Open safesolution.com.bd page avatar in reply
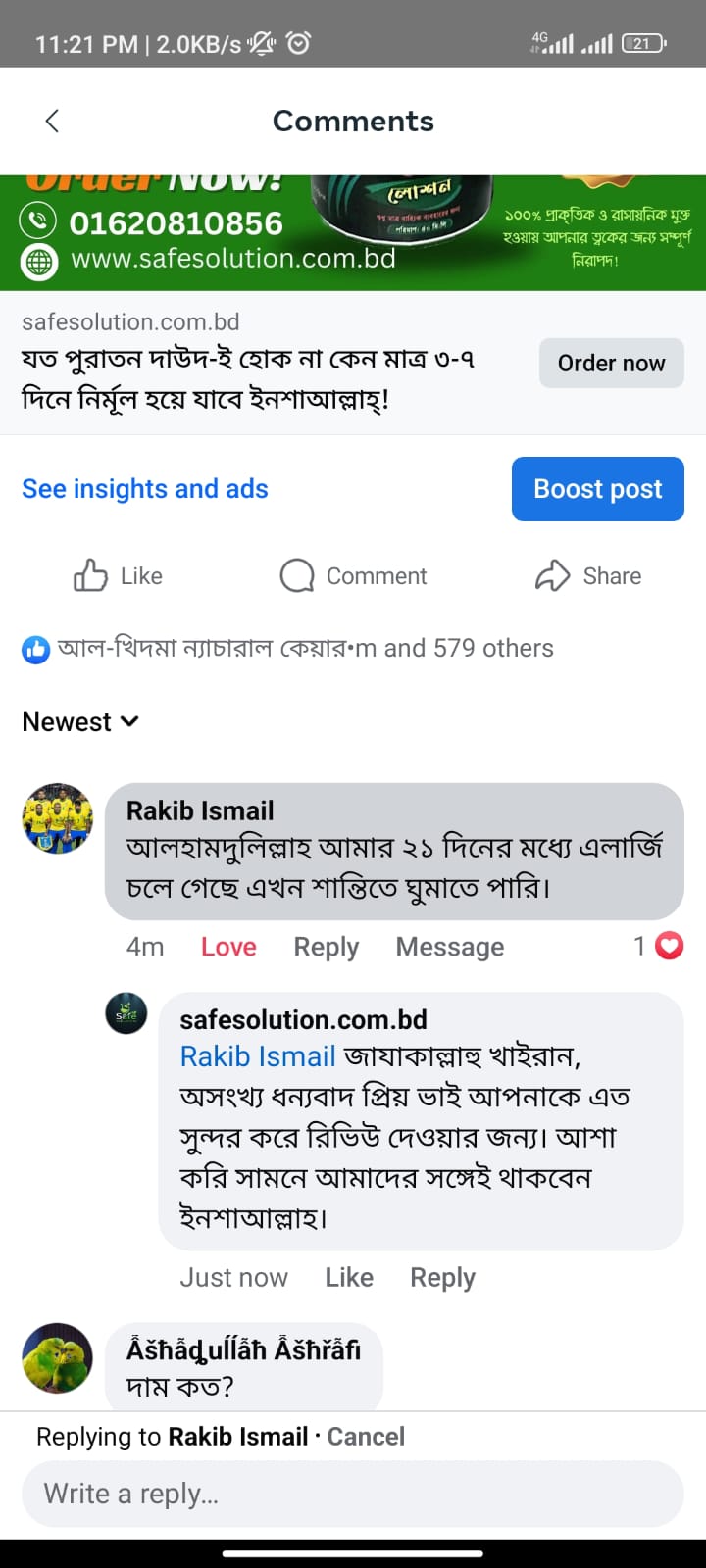This screenshot has height=1568, width=706. click(126, 1013)
